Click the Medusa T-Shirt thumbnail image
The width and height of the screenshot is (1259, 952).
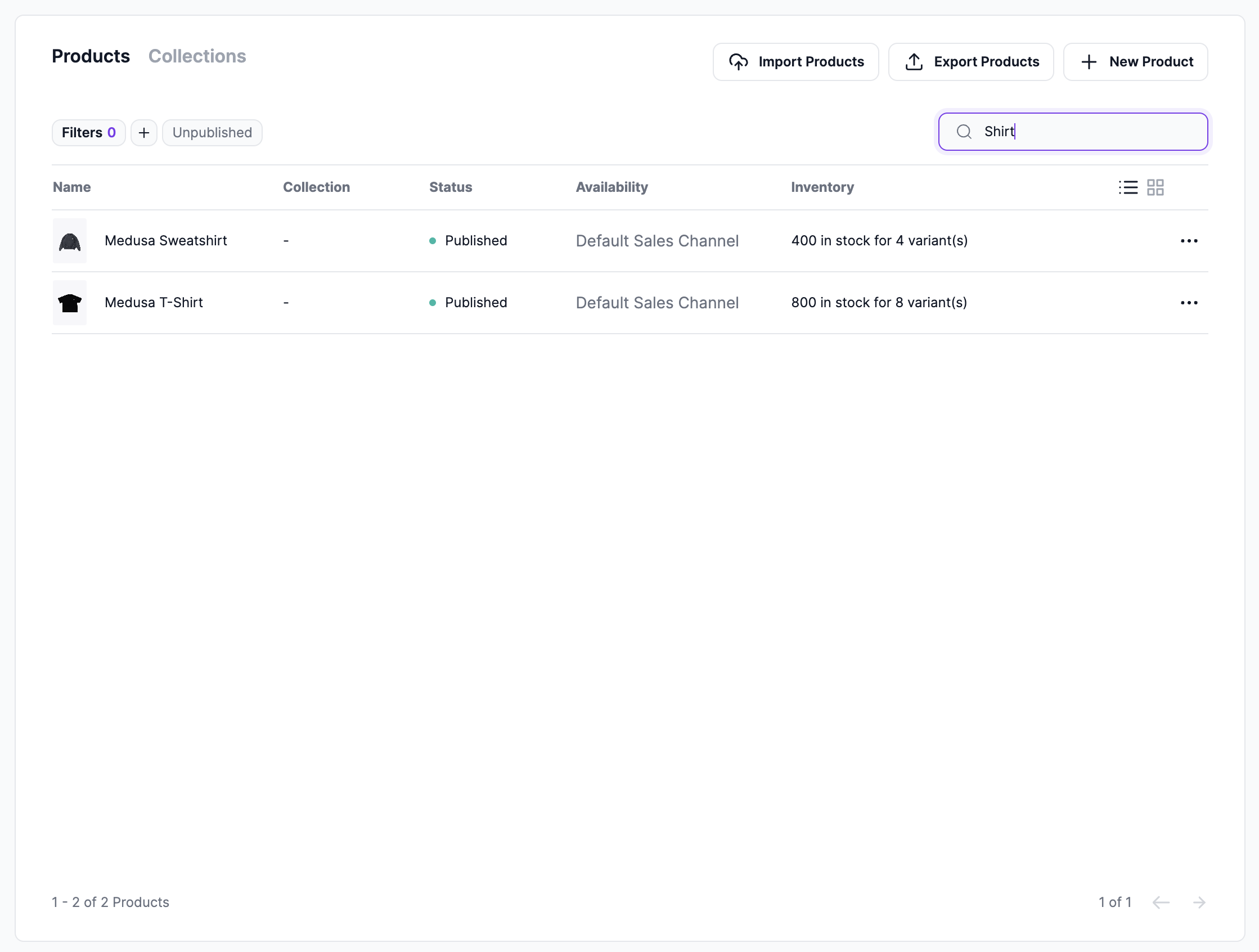(69, 303)
